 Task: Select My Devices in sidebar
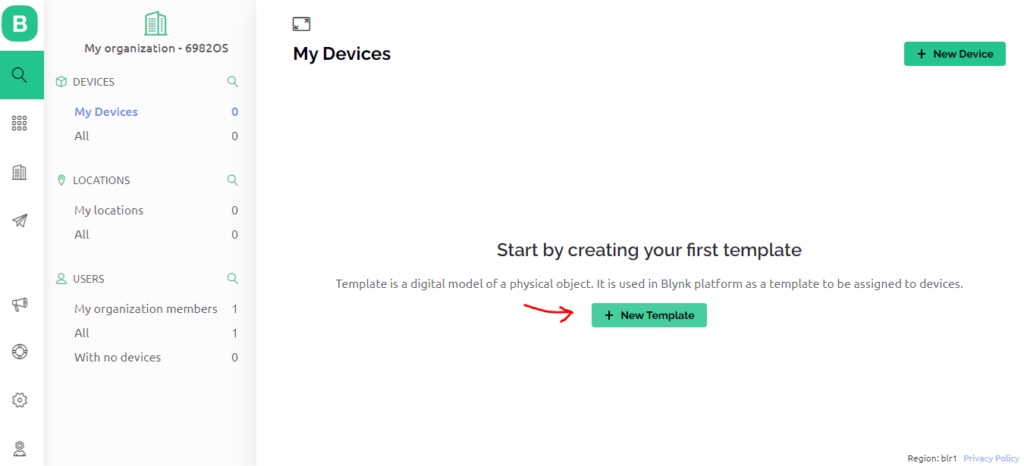point(106,112)
